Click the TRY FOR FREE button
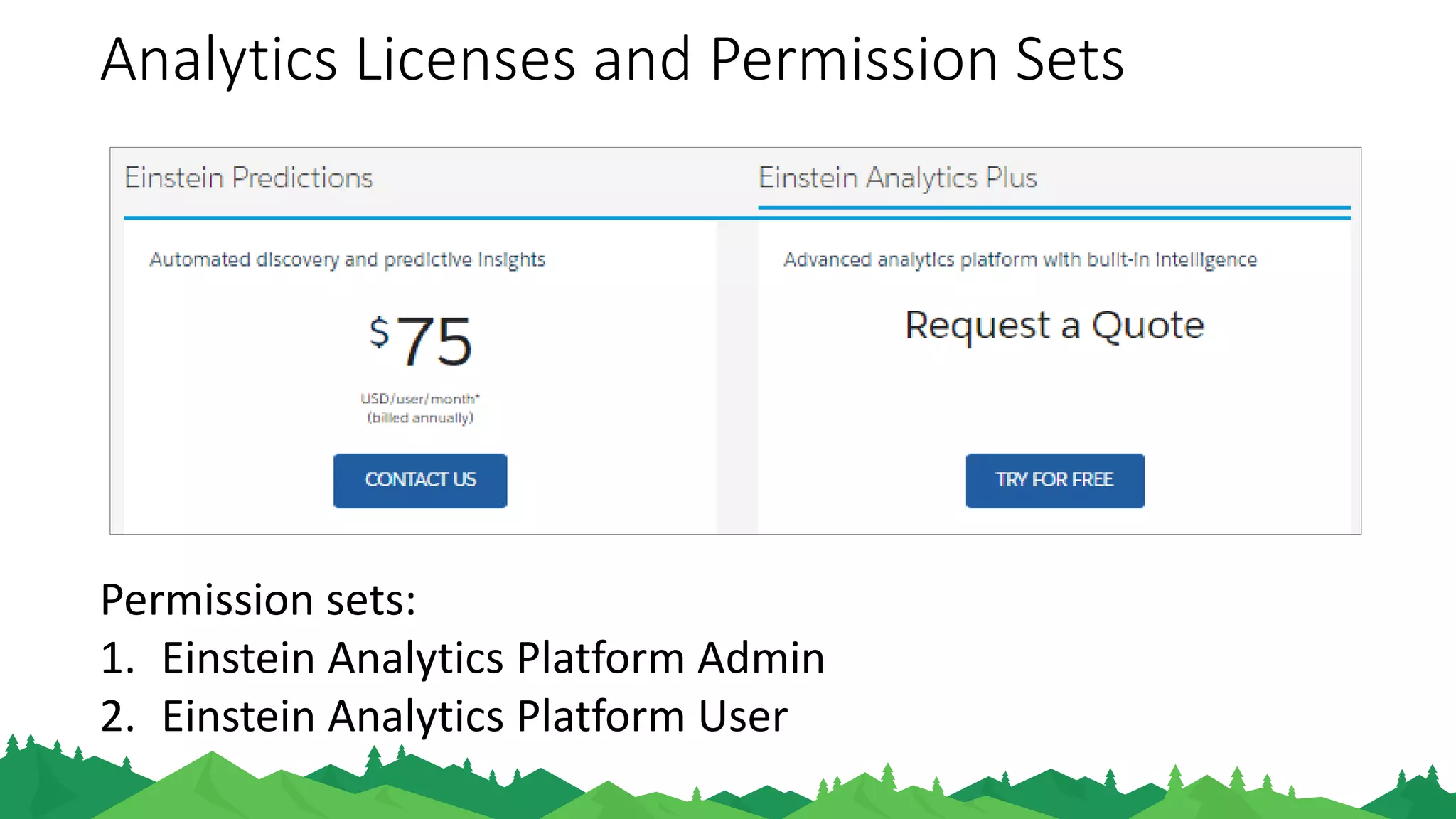 pyautogui.click(x=1055, y=481)
